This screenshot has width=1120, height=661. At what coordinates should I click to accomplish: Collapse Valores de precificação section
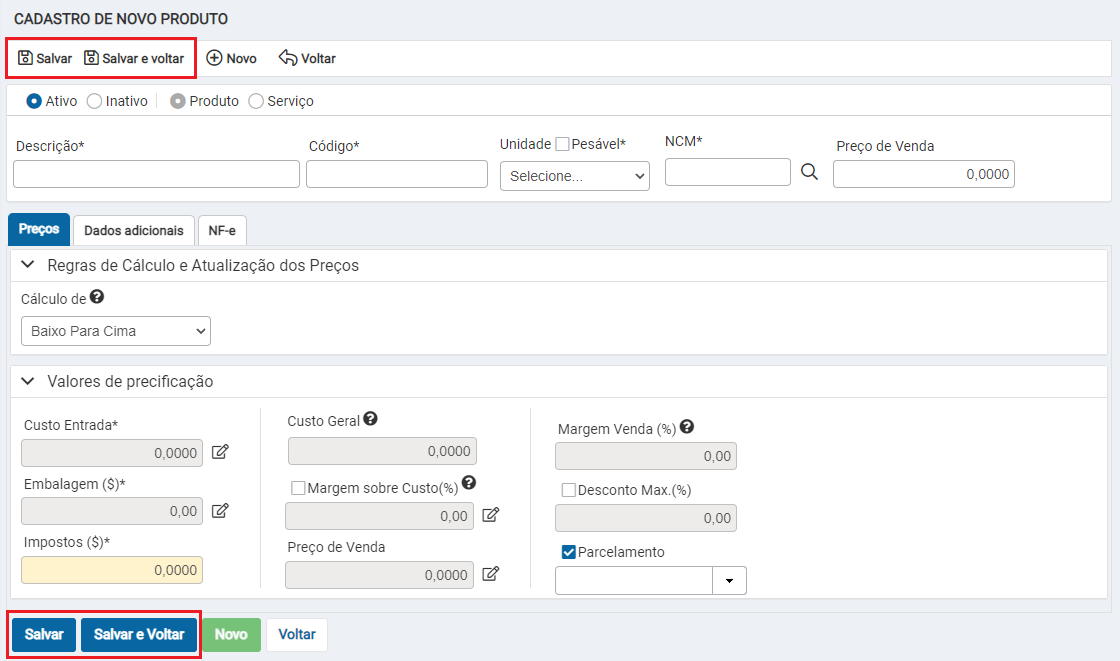point(28,381)
